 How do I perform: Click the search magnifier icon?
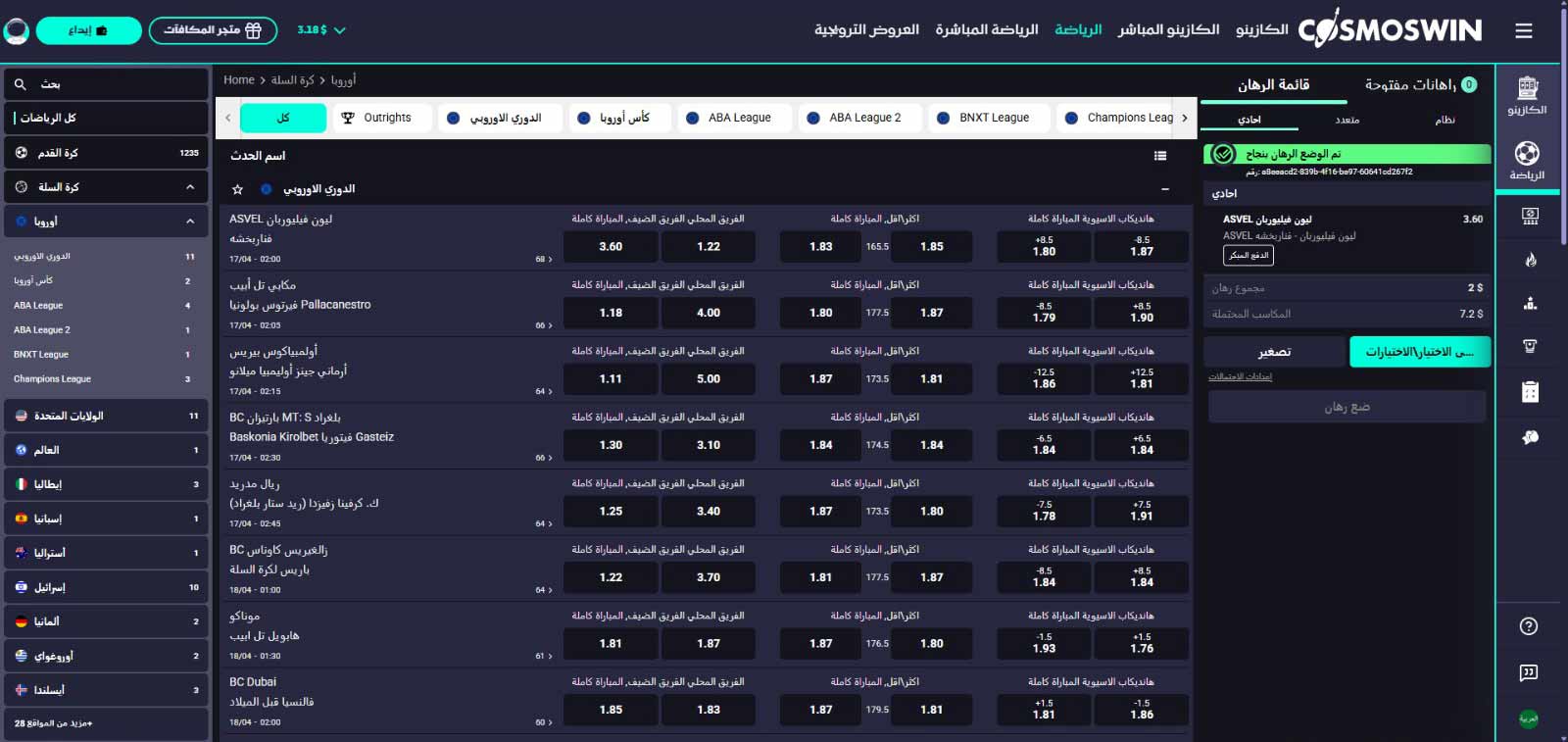(21, 84)
